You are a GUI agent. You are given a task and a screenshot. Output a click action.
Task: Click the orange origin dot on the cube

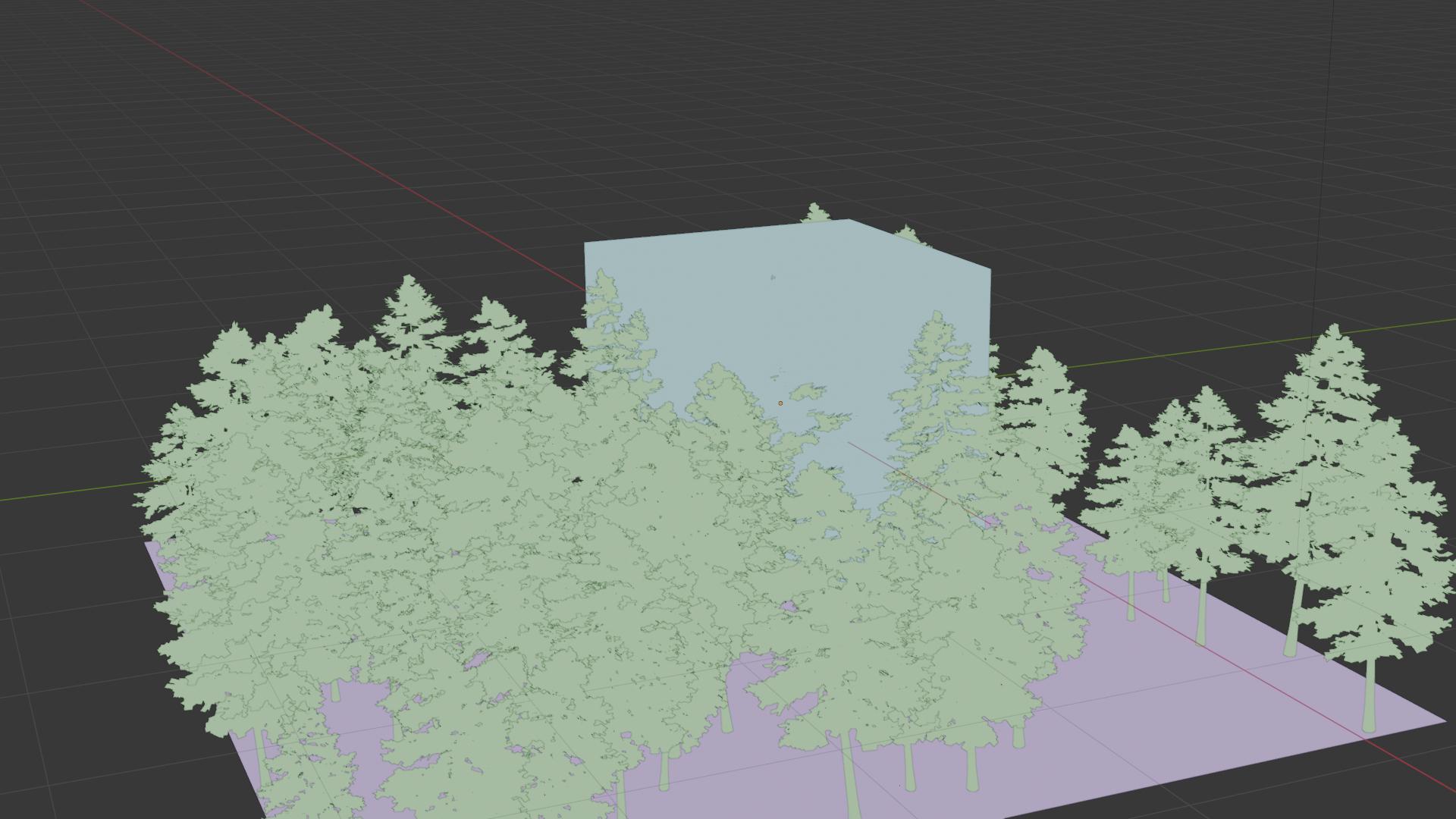[x=780, y=403]
